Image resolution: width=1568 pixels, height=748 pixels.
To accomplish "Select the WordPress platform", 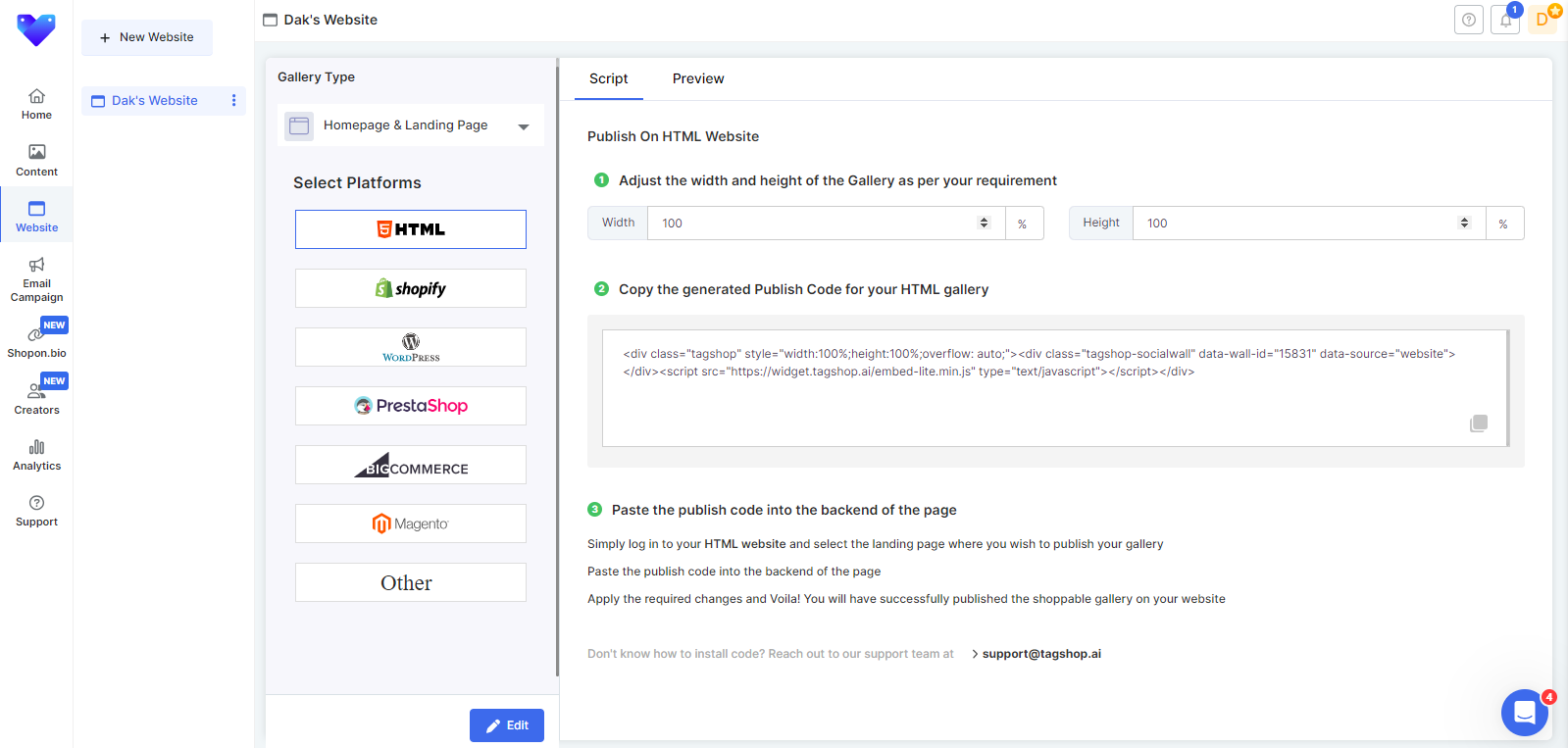I will (x=411, y=347).
